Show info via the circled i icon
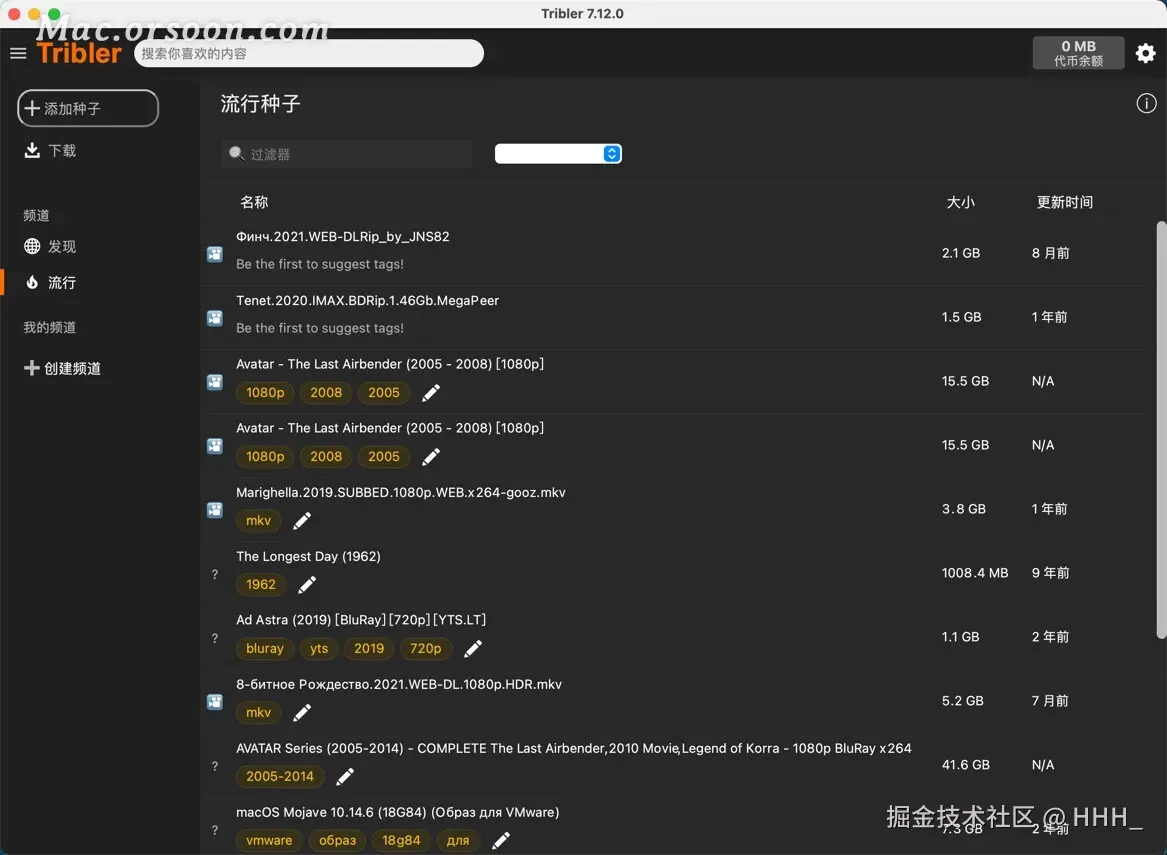1167x855 pixels. (1146, 103)
